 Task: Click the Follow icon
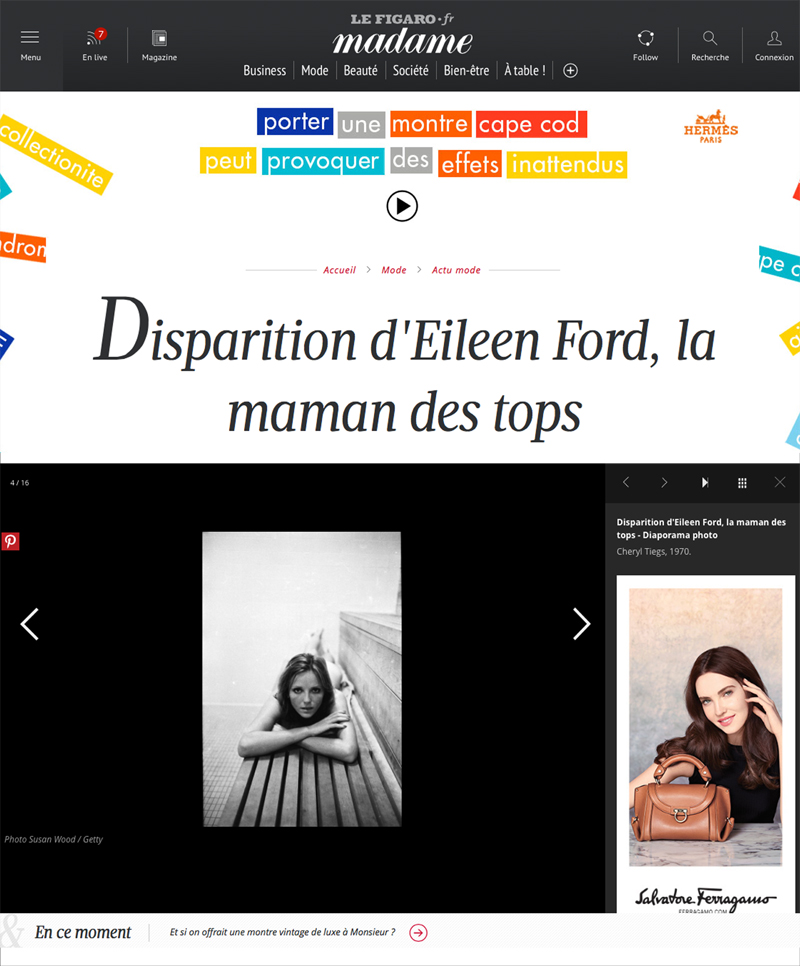coord(645,38)
